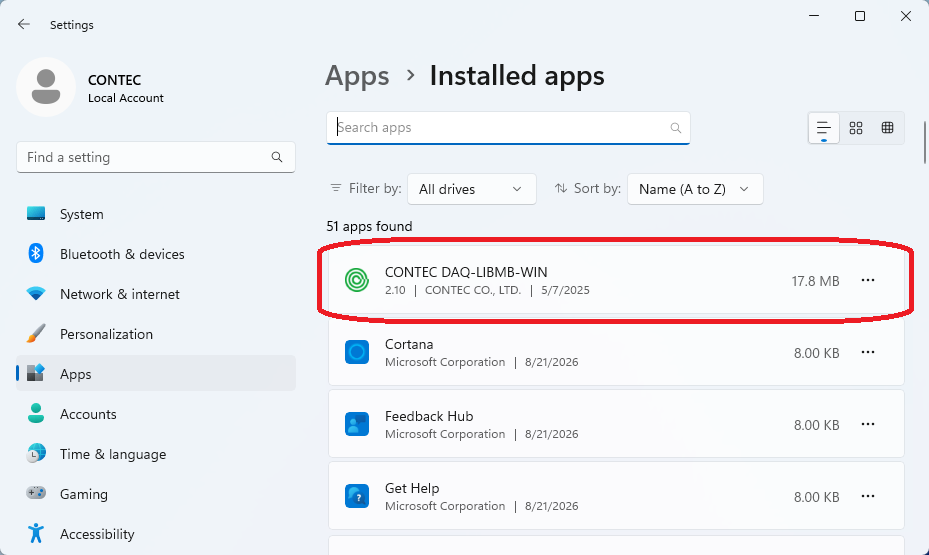Open more options for CONTEC DAQ-LIBMB-WIN
929x555 pixels.
click(x=868, y=280)
